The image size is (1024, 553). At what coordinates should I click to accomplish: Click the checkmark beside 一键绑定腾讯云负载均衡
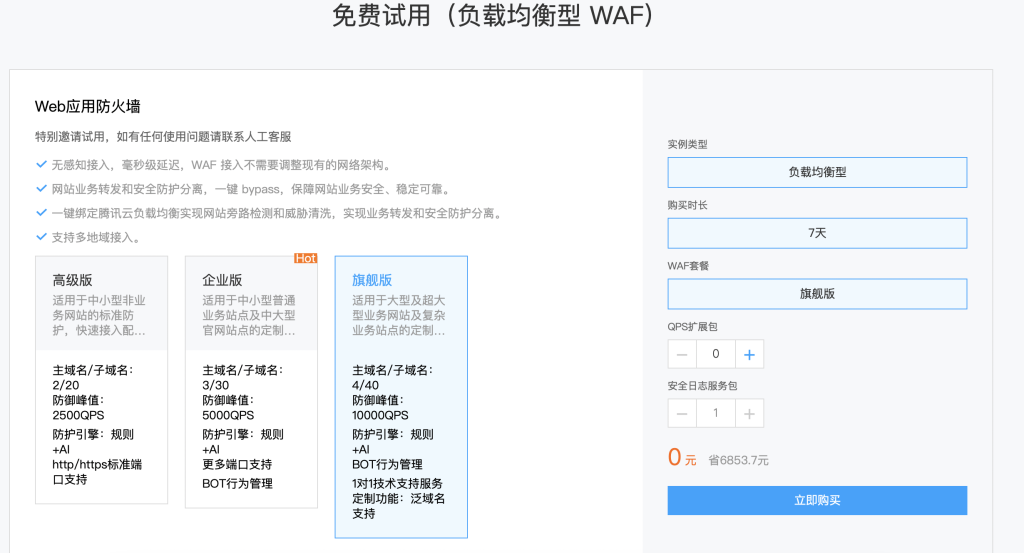(41, 213)
